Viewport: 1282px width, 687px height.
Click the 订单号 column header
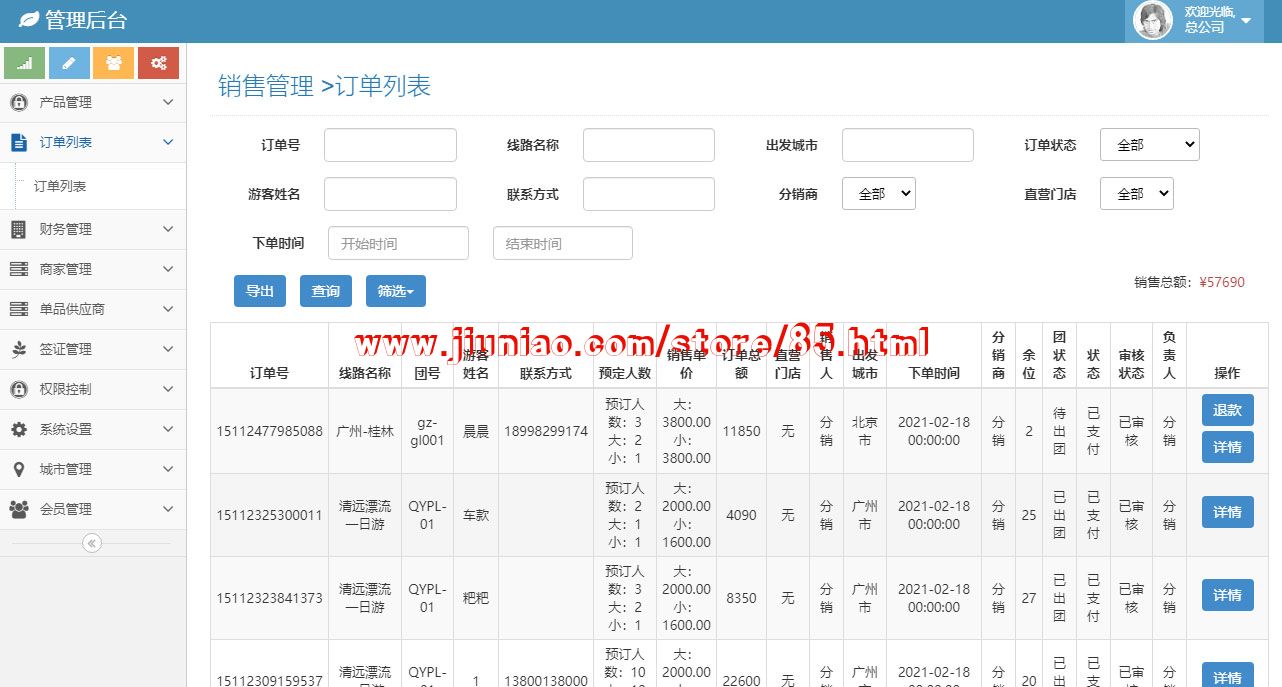(x=269, y=373)
